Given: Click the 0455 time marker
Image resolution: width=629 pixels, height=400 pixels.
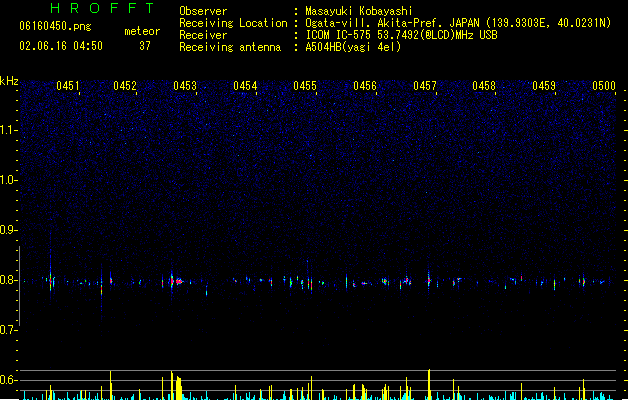Looking at the screenshot, I should (305, 86).
